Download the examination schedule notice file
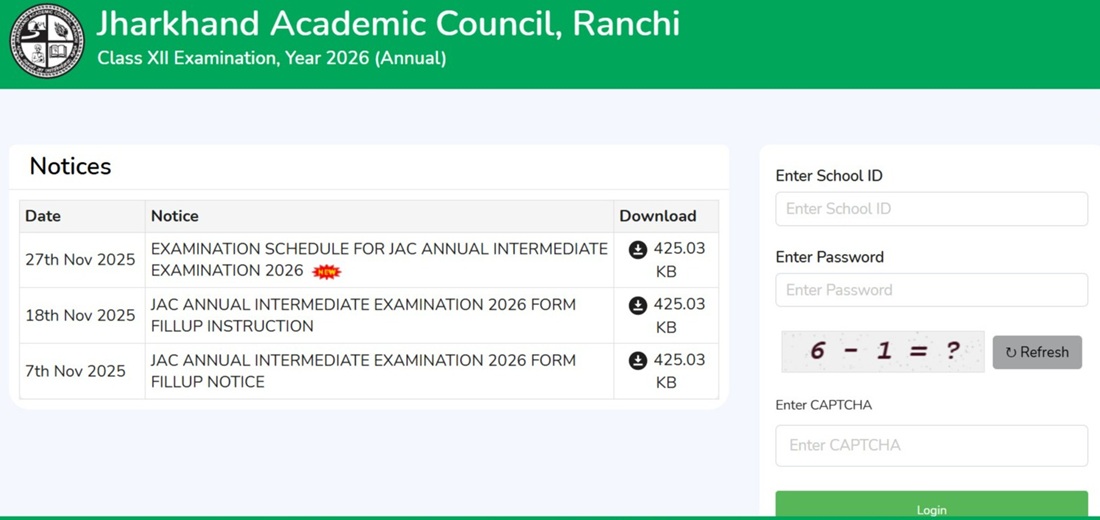1100x520 pixels. pyautogui.click(x=638, y=249)
